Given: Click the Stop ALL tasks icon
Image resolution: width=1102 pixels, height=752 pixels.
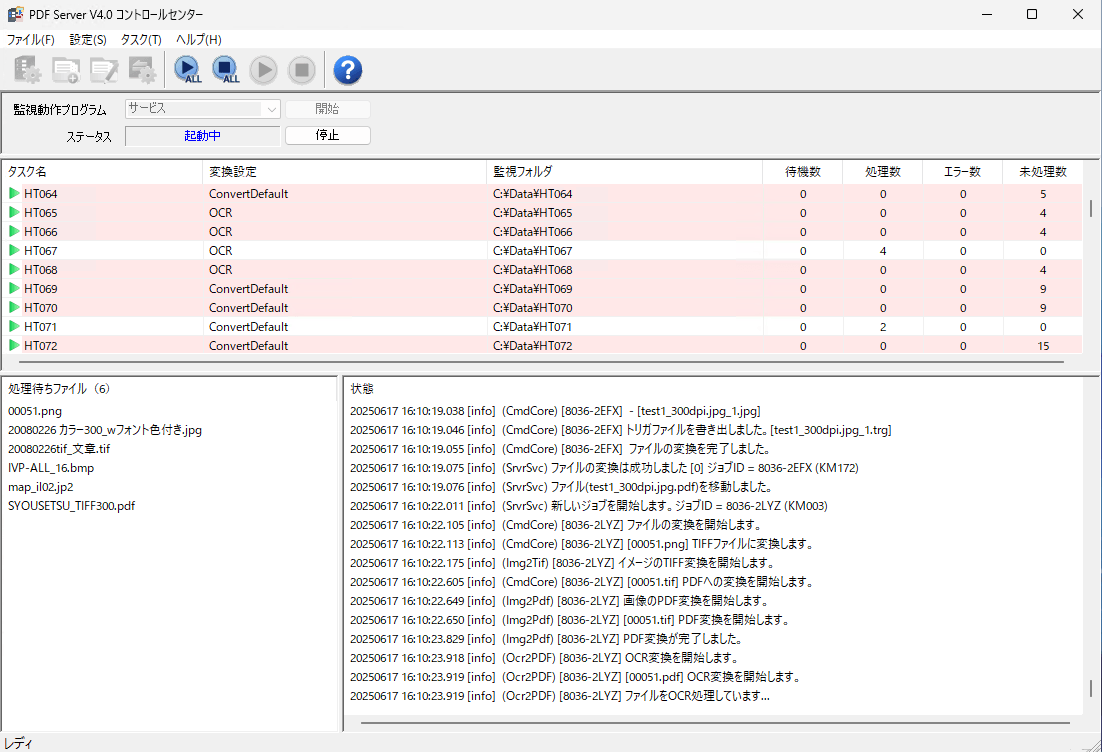Looking at the screenshot, I should 226,69.
